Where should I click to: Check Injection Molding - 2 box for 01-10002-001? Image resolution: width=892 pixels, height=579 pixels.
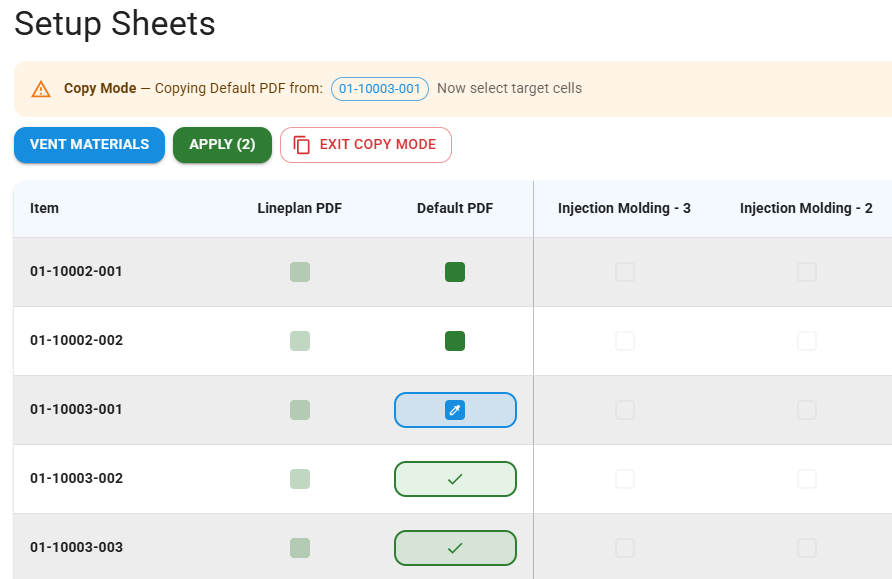pos(807,272)
